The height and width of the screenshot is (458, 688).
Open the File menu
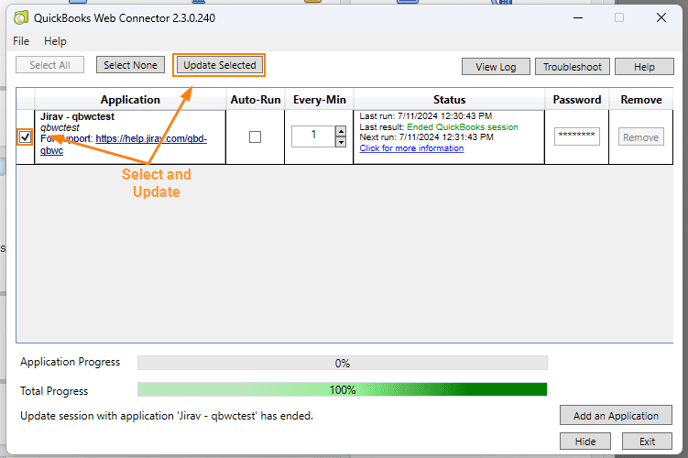coord(21,41)
